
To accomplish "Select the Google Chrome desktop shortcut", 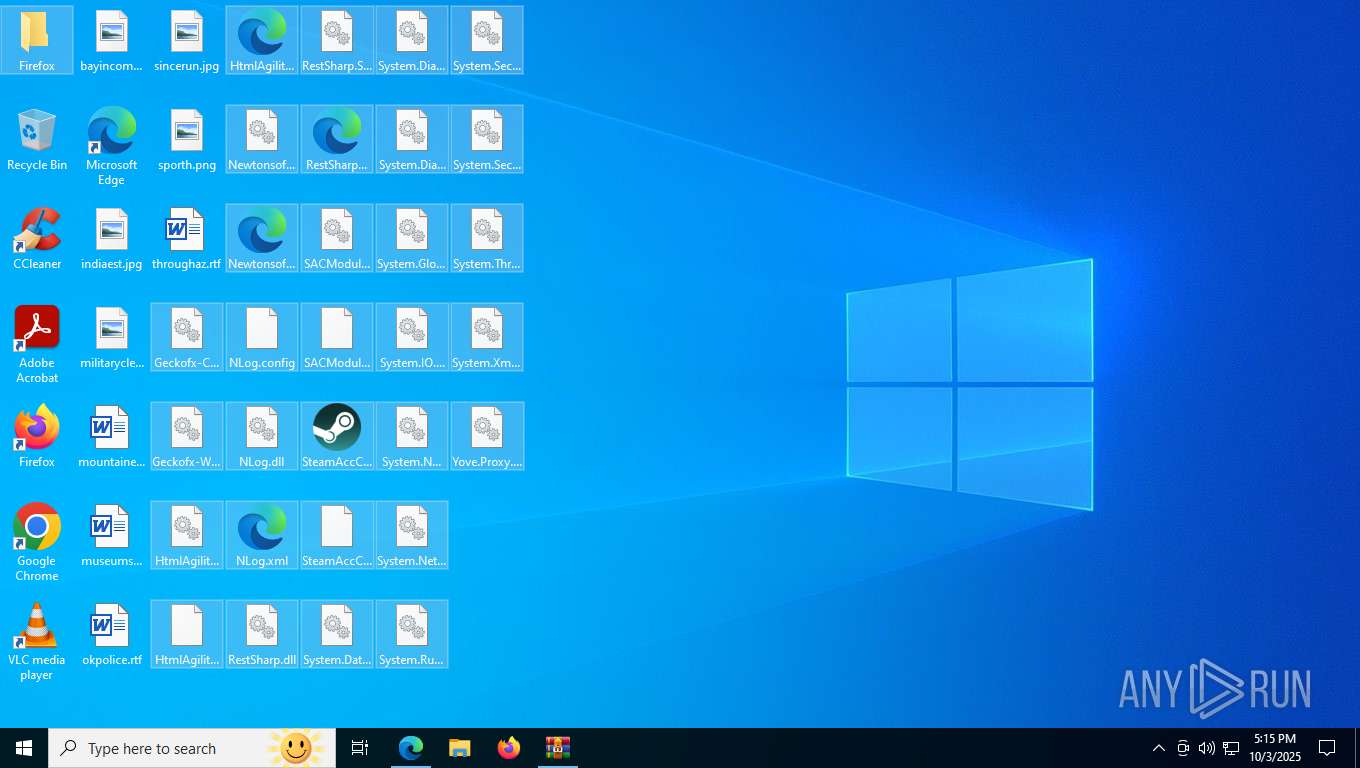I will [37, 543].
